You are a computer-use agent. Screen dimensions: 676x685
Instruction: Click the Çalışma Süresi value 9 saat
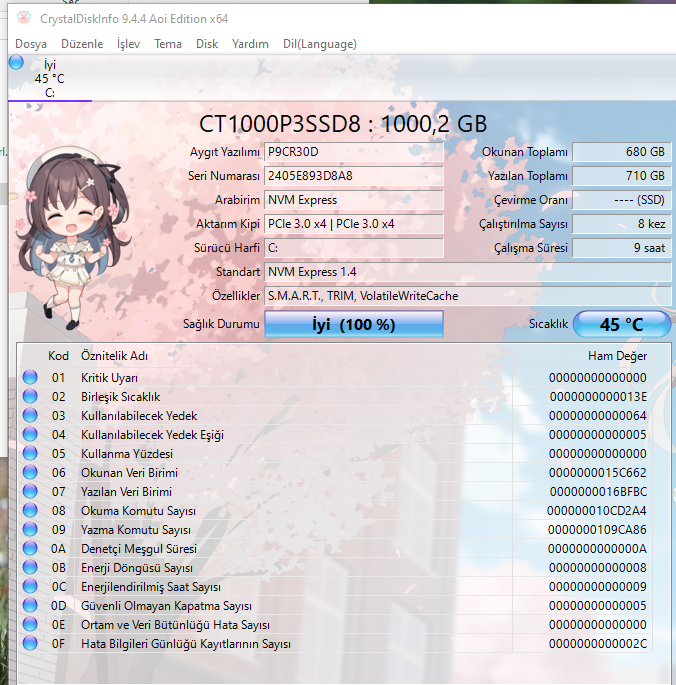pyautogui.click(x=622, y=248)
